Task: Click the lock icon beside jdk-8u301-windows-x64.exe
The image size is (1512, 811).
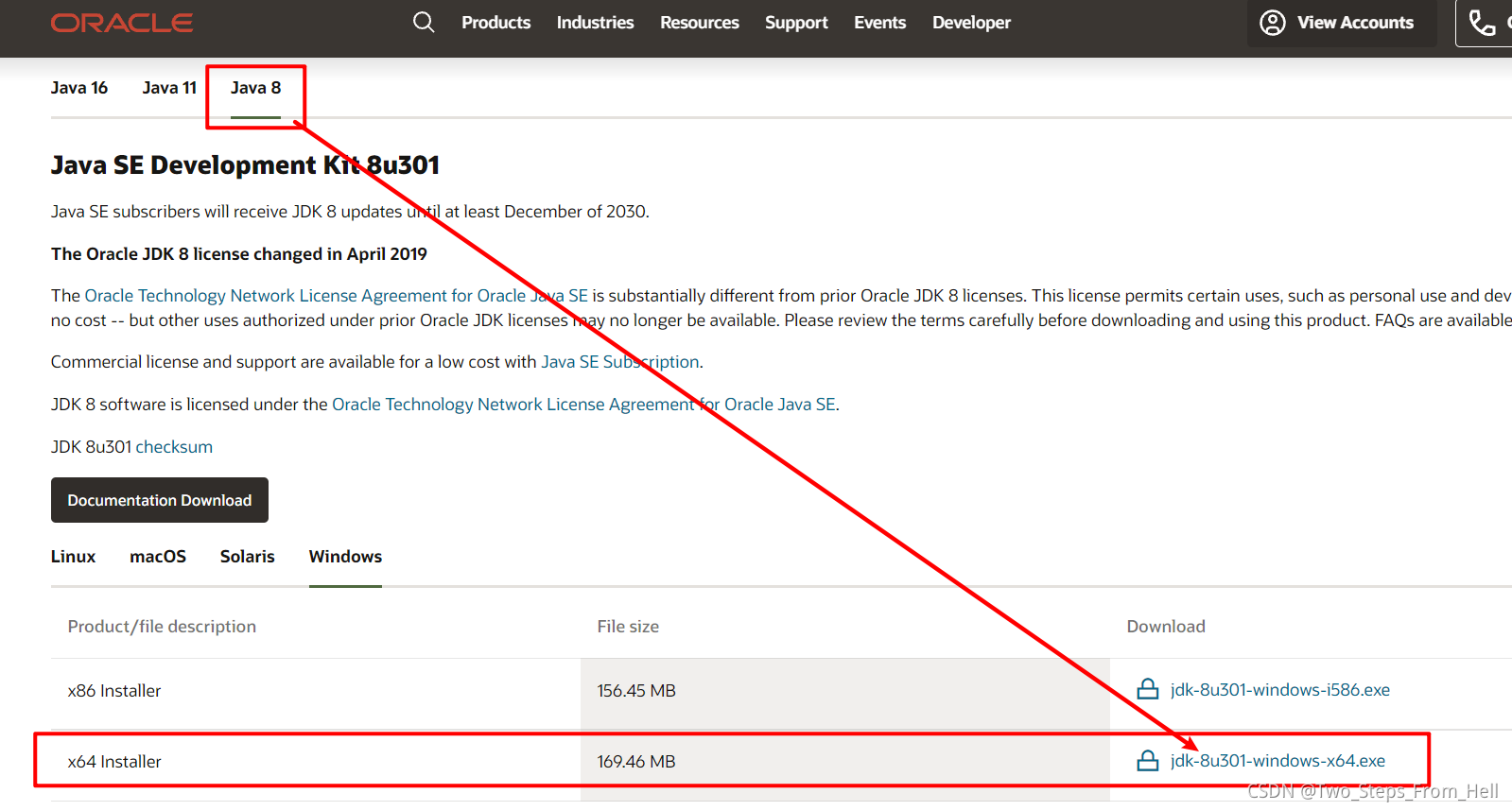Action: click(x=1148, y=760)
